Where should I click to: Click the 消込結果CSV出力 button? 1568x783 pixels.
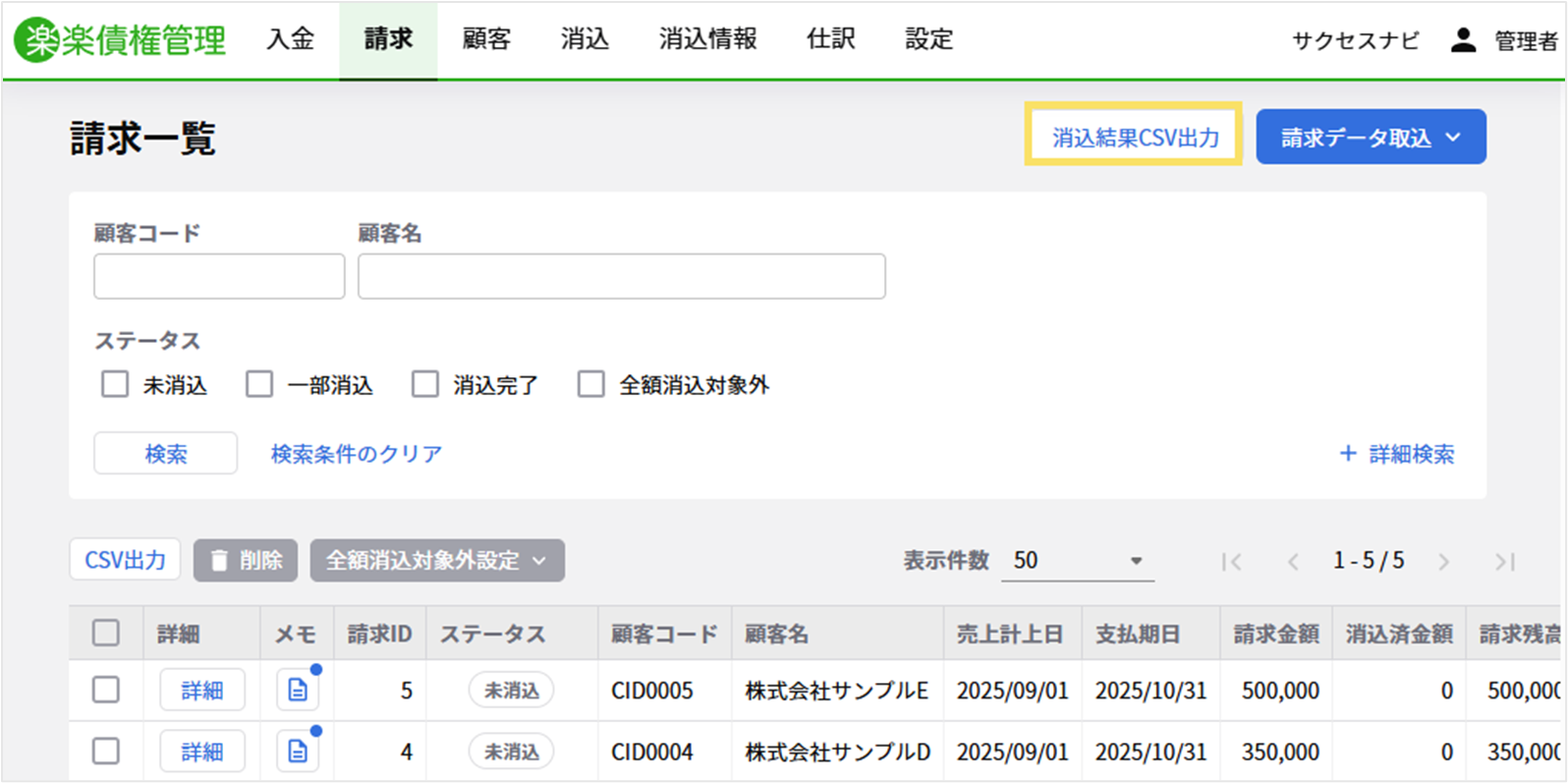click(1135, 138)
